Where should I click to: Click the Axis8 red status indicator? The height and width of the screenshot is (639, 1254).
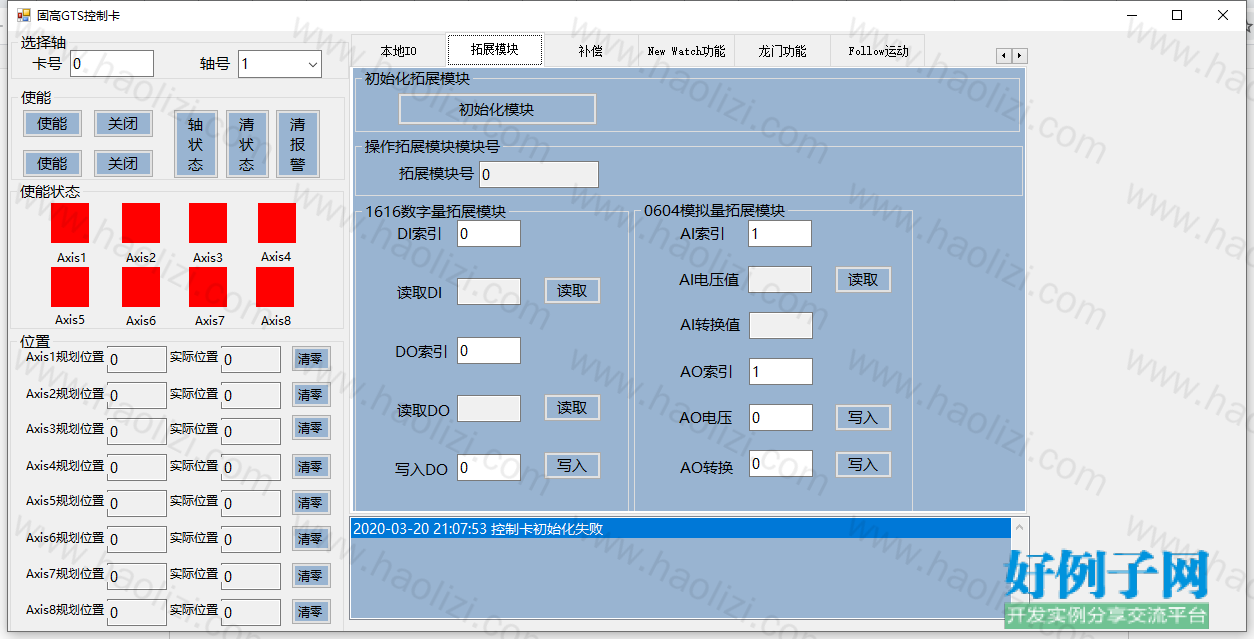pos(275,287)
